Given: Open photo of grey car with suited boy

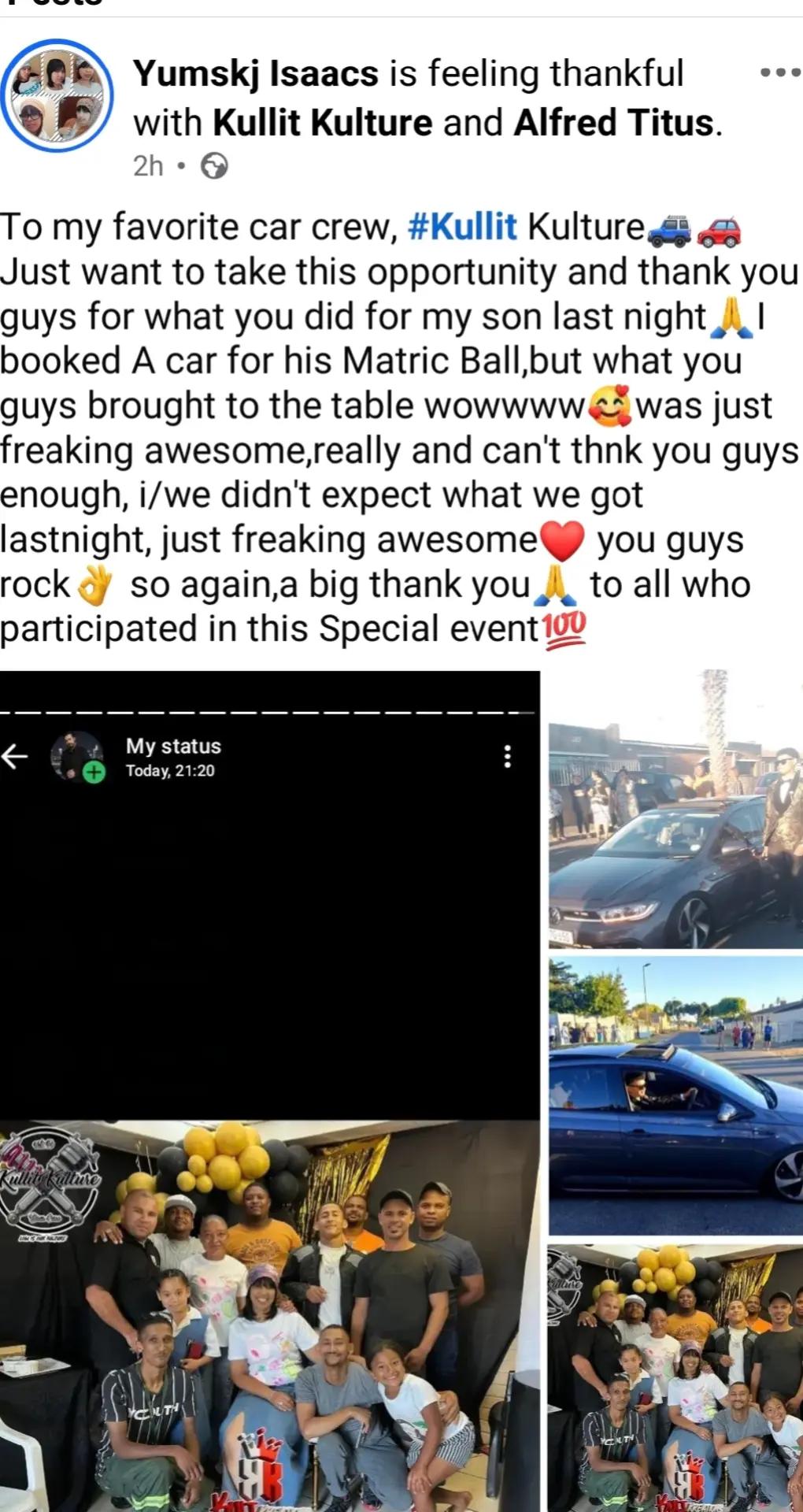Looking at the screenshot, I should 675,810.
